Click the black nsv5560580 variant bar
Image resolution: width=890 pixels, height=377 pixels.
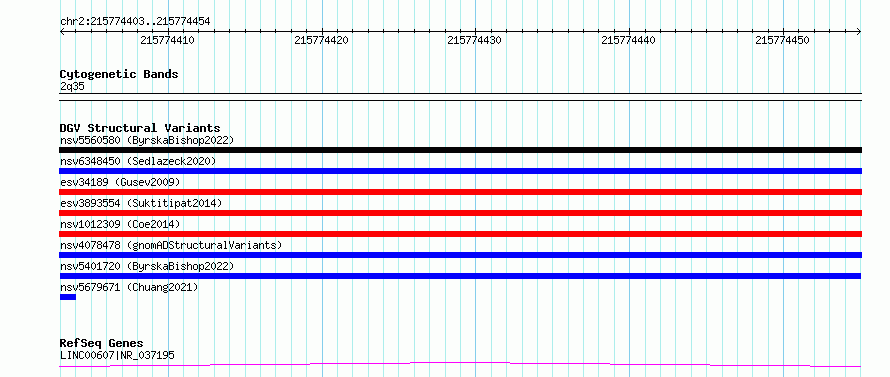tap(460, 150)
